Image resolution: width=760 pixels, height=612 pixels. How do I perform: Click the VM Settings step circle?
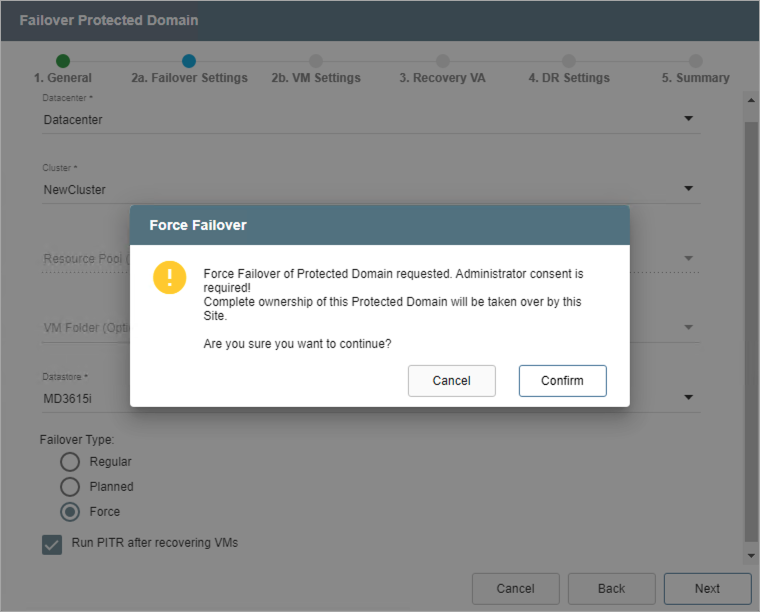tap(316, 61)
